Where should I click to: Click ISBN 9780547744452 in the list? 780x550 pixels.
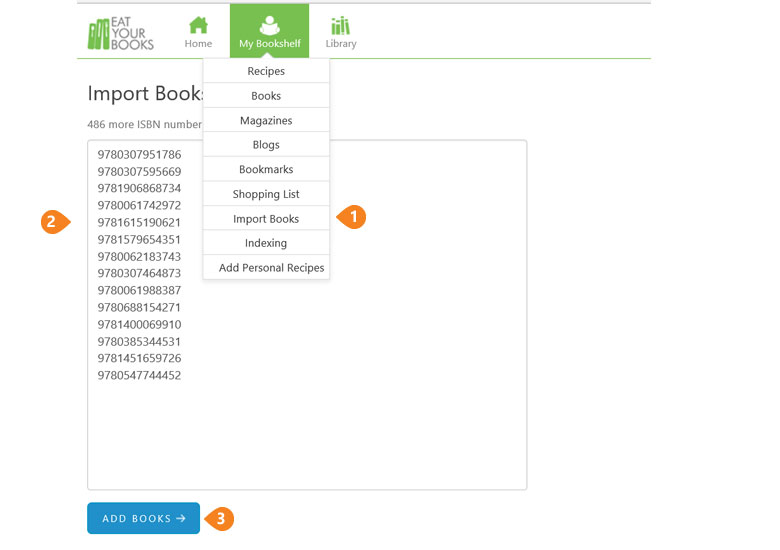(139, 375)
